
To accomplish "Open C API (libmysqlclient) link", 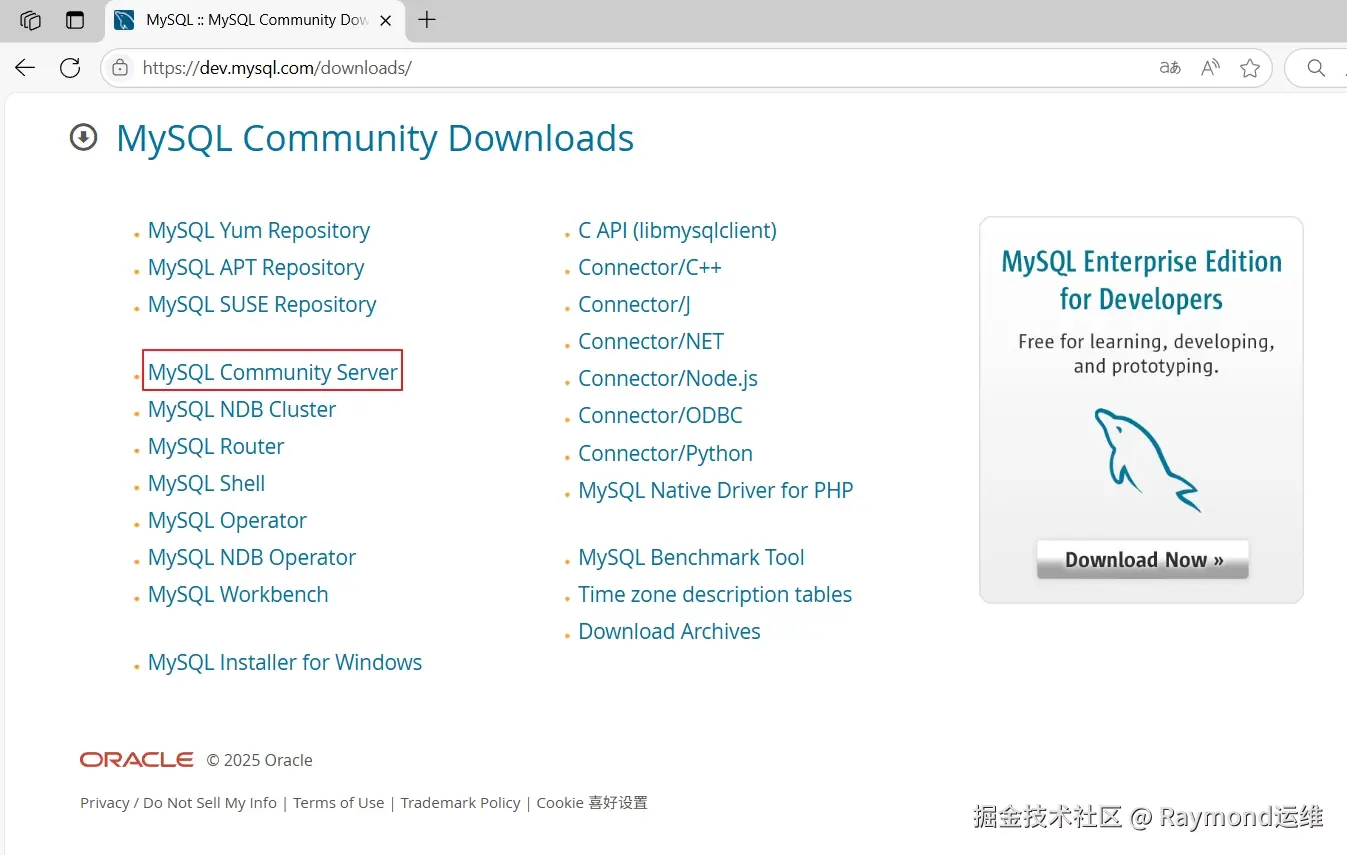I will pos(677,231).
